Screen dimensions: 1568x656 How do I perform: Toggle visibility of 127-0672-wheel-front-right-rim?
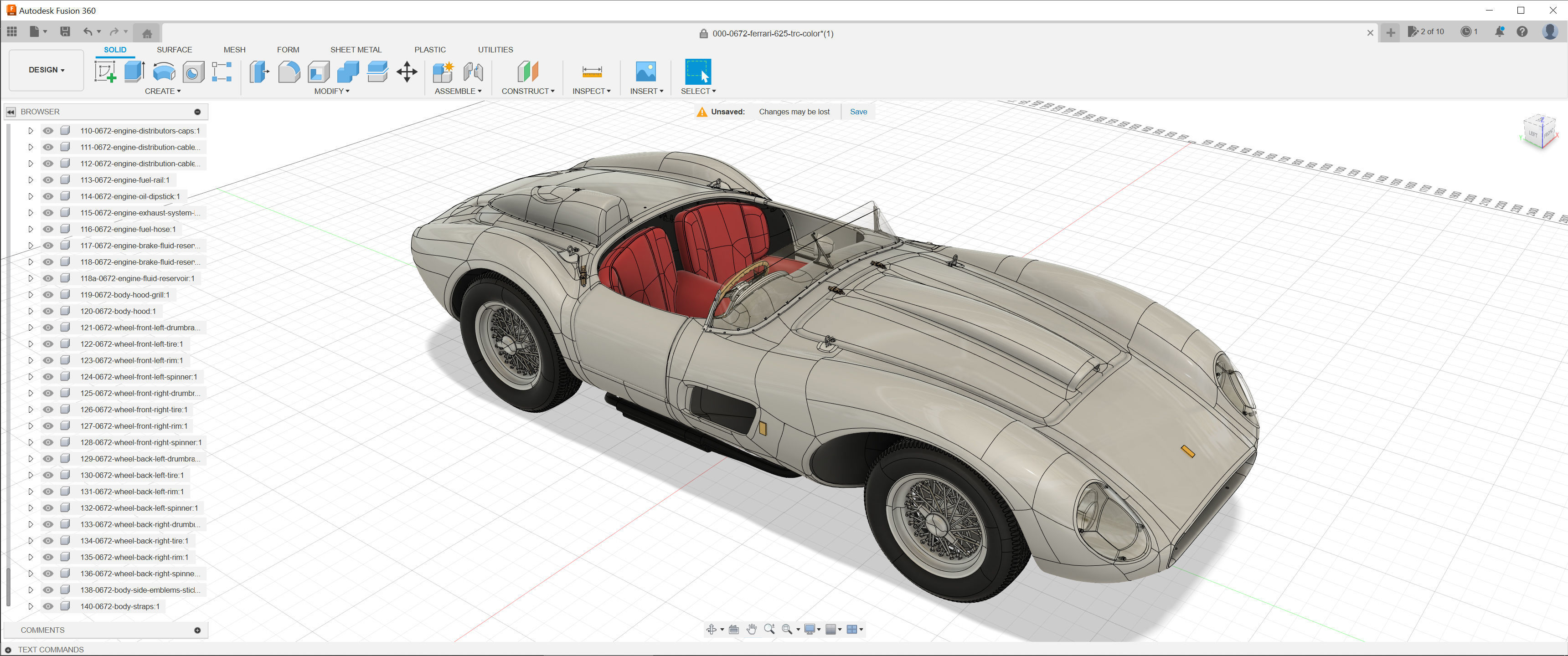[48, 426]
